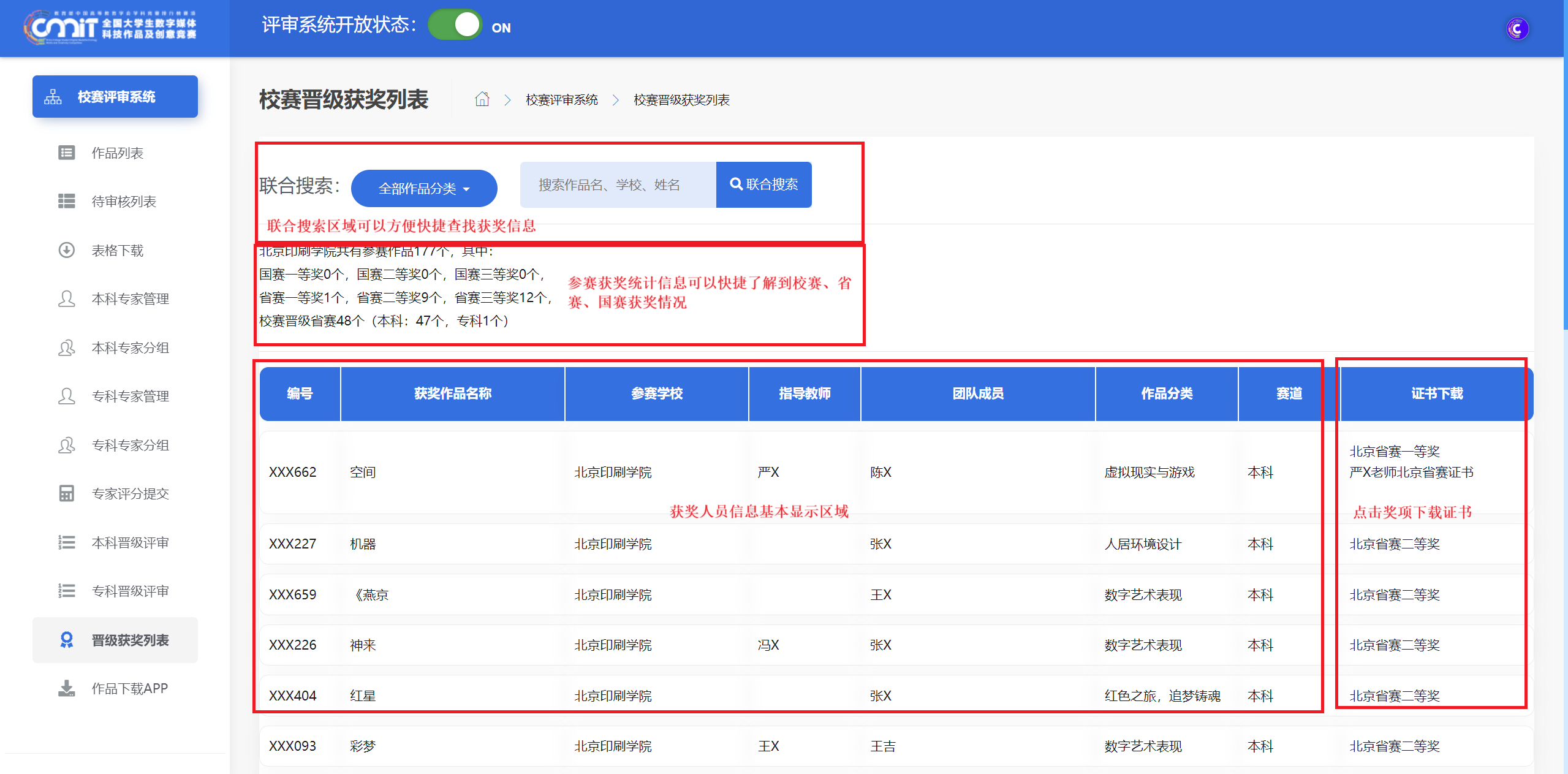Image resolution: width=1568 pixels, height=774 pixels.
Task: Focus the 搜索作品名、学校、姓名 search field
Action: tap(618, 184)
